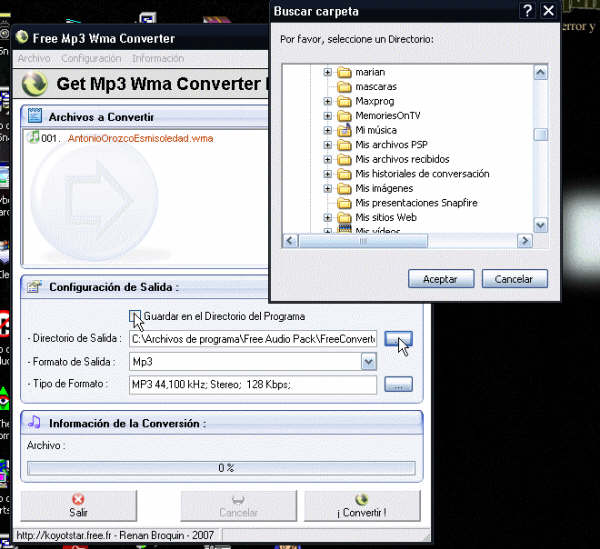
Task: Select the Mis imágenes folder name
Action: (384, 188)
